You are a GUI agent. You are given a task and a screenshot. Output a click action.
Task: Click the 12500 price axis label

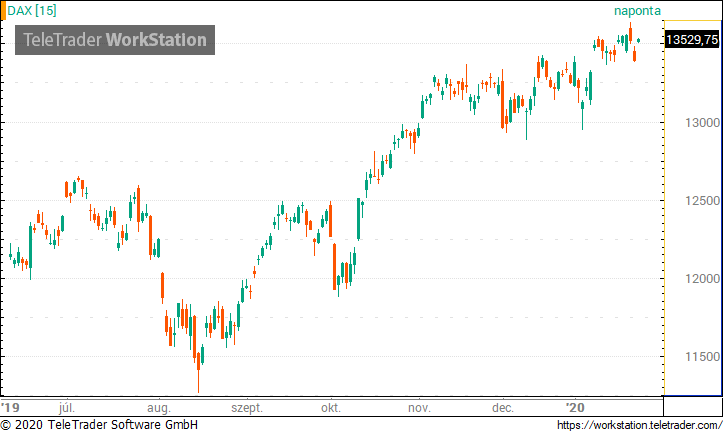click(702, 201)
